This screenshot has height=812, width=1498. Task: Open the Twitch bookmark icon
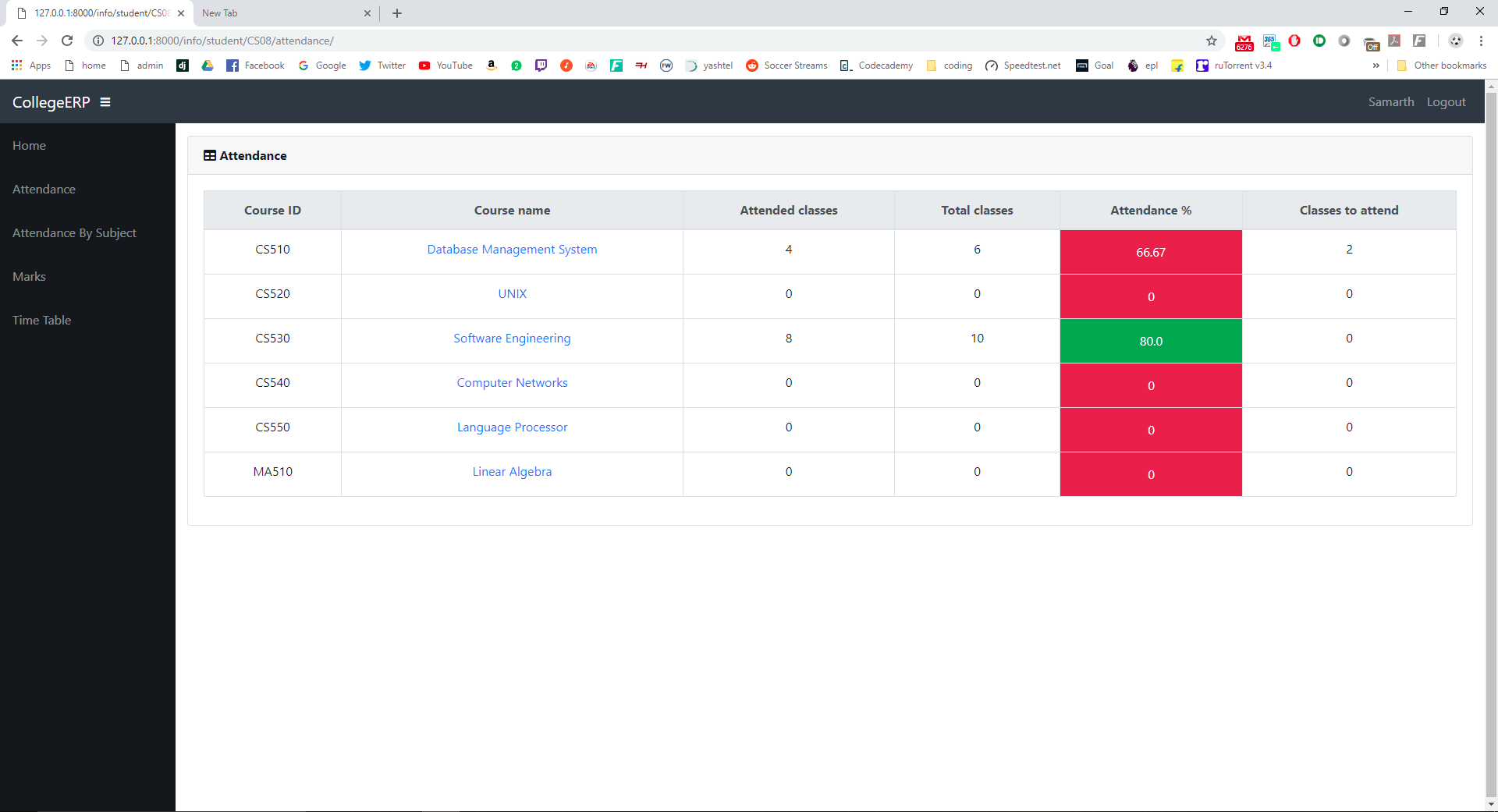(x=541, y=66)
